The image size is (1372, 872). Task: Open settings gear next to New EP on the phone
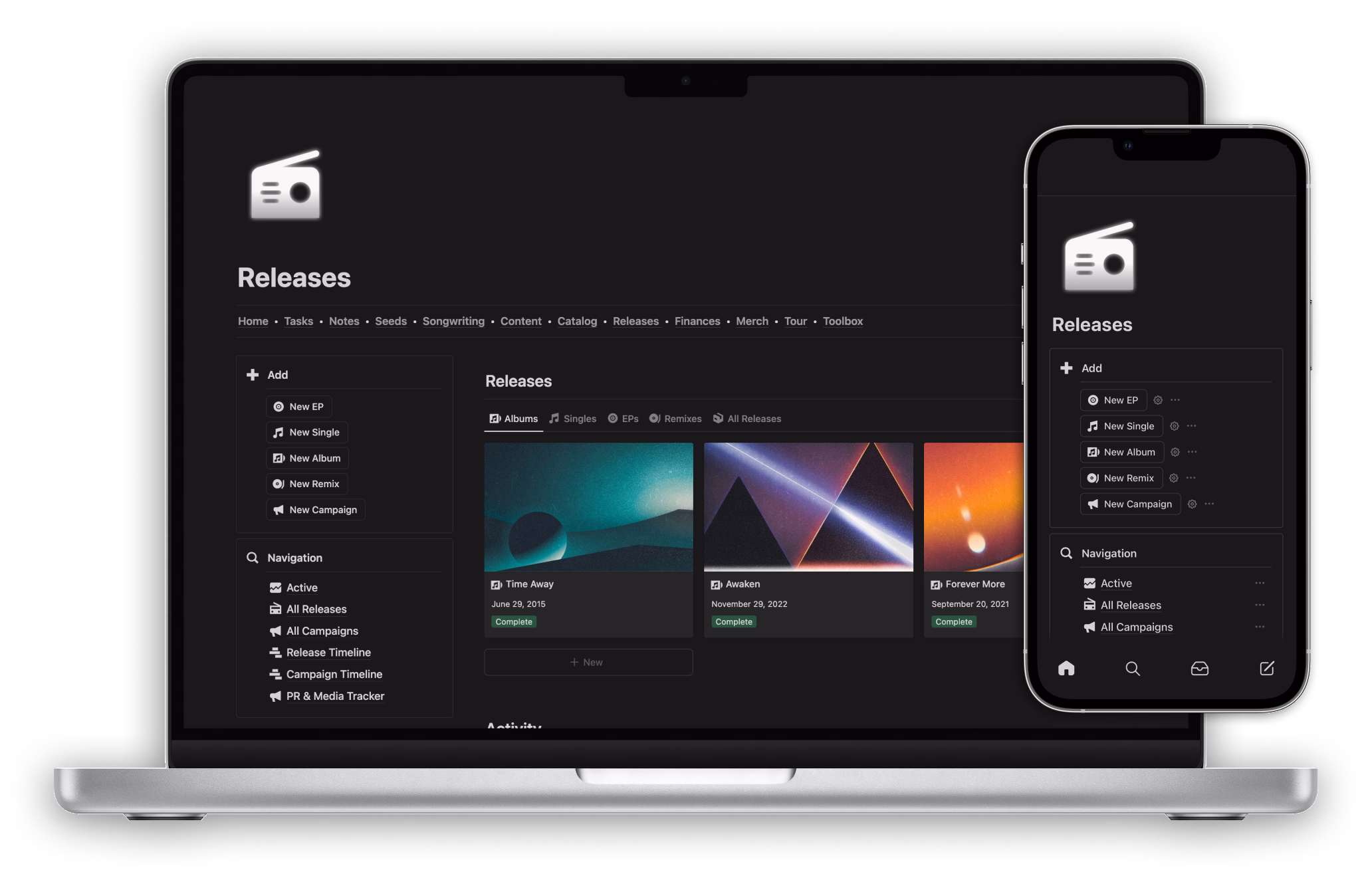[1158, 400]
